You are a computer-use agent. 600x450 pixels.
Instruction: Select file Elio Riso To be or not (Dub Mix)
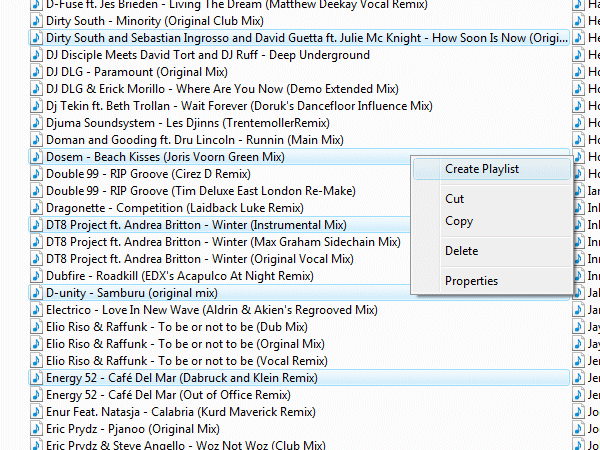pos(177,327)
